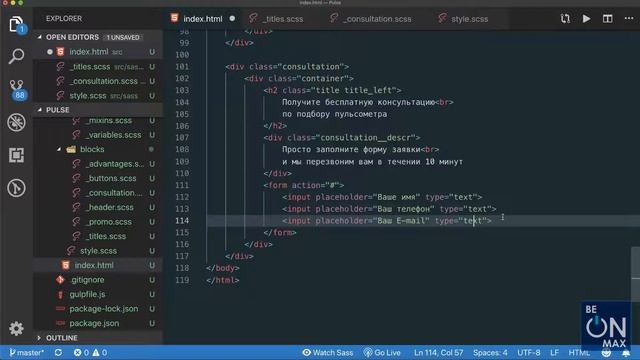The height and width of the screenshot is (360, 640).
Task: Expand the Outline section
Action: coord(62,338)
